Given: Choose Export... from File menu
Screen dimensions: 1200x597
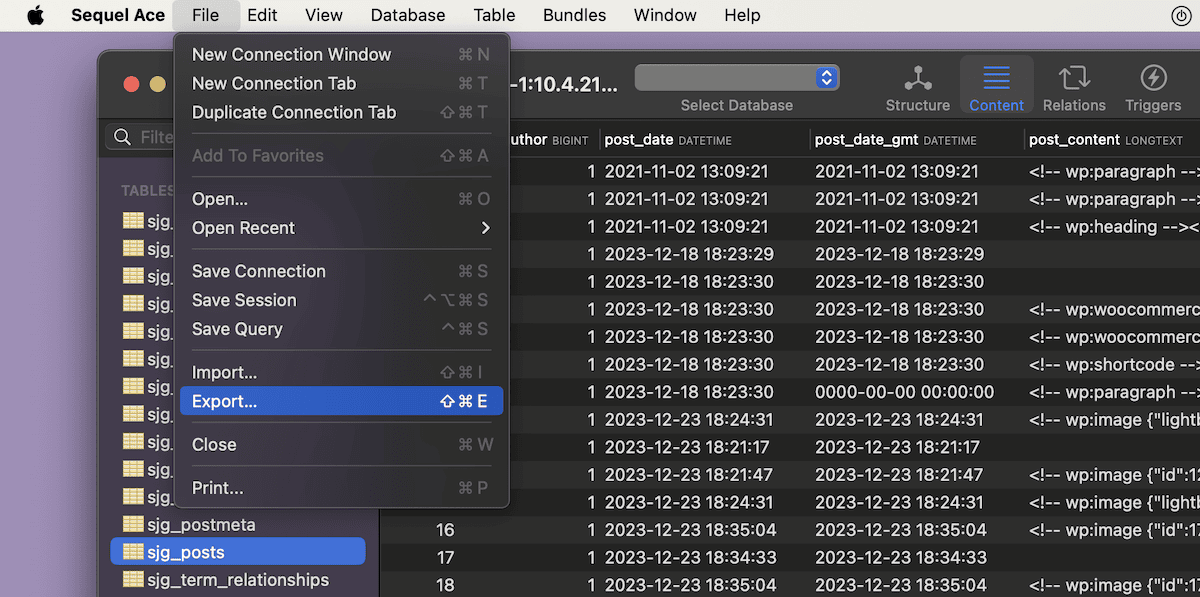Looking at the screenshot, I should coord(341,401).
